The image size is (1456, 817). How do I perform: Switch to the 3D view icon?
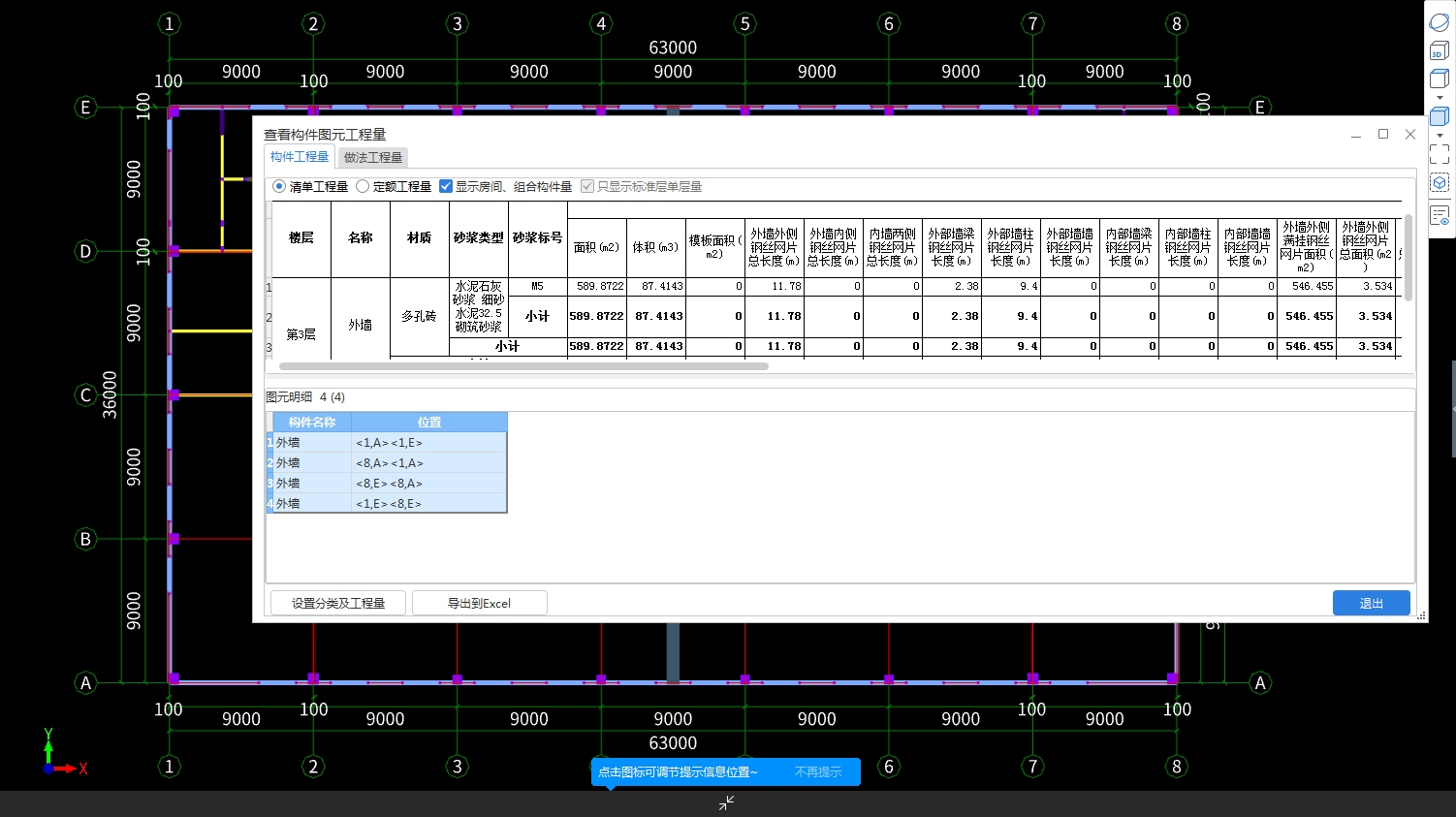[1440, 50]
